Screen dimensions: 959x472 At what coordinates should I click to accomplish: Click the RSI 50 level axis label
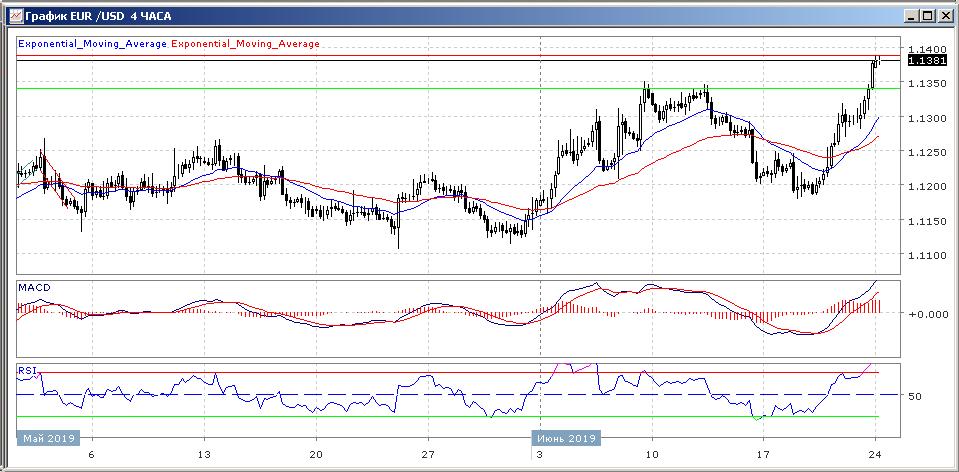pos(914,396)
